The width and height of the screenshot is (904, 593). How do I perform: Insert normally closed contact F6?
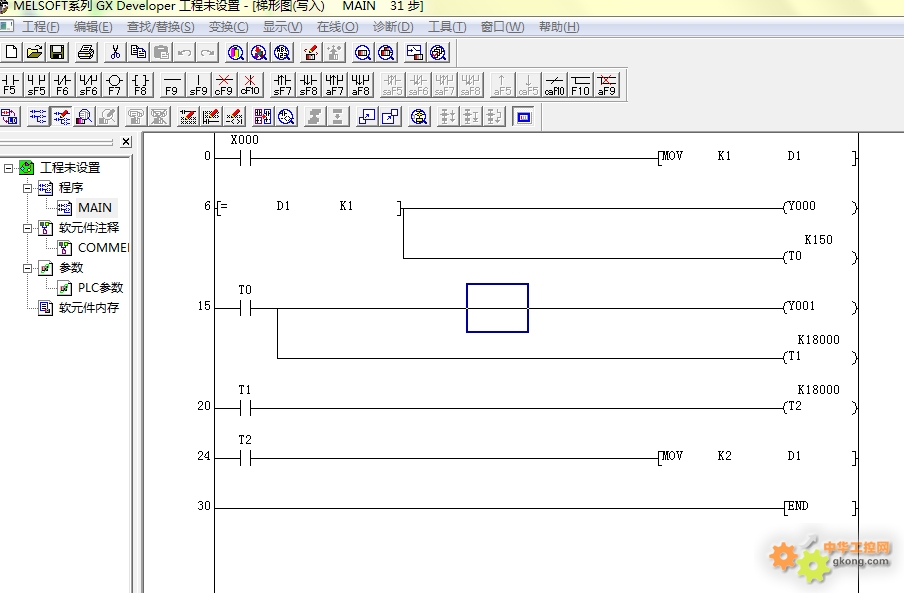[62, 85]
